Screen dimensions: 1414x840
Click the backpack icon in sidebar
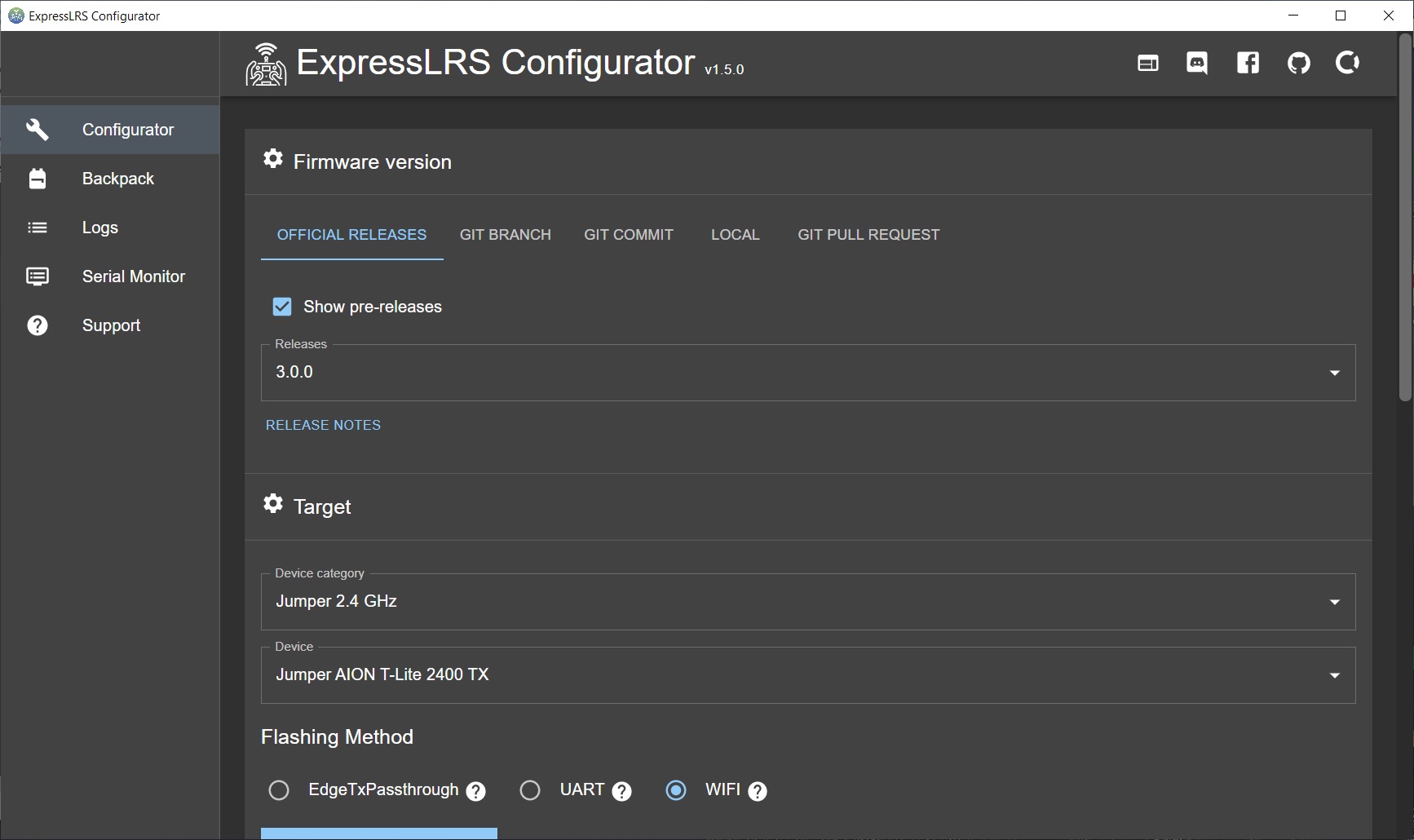pos(38,179)
